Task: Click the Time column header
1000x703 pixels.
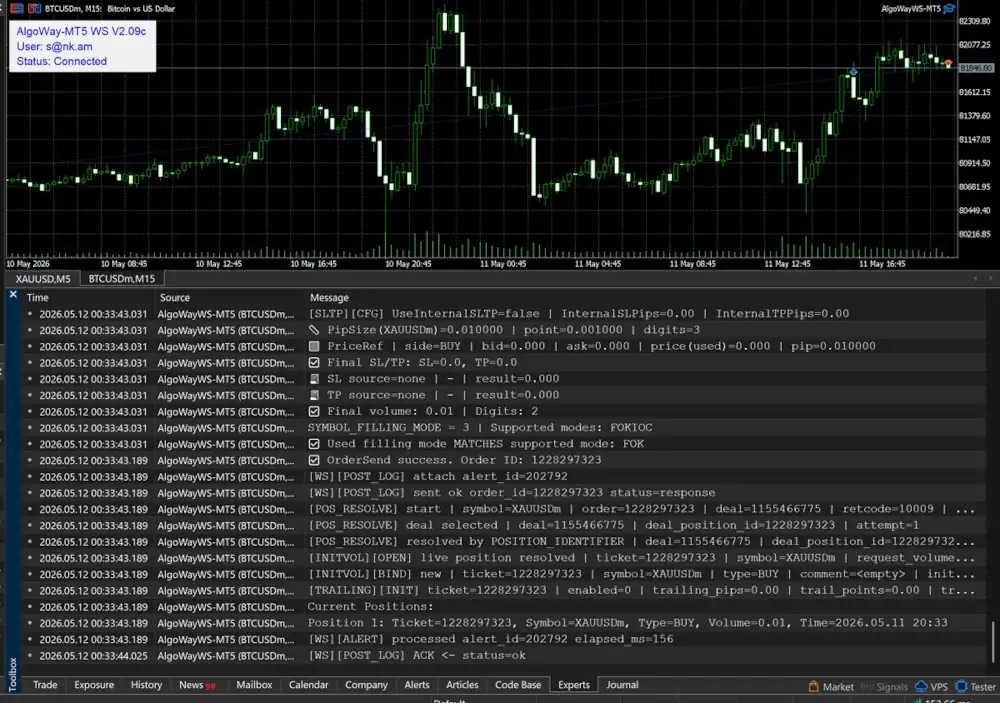Action: [x=38, y=297]
